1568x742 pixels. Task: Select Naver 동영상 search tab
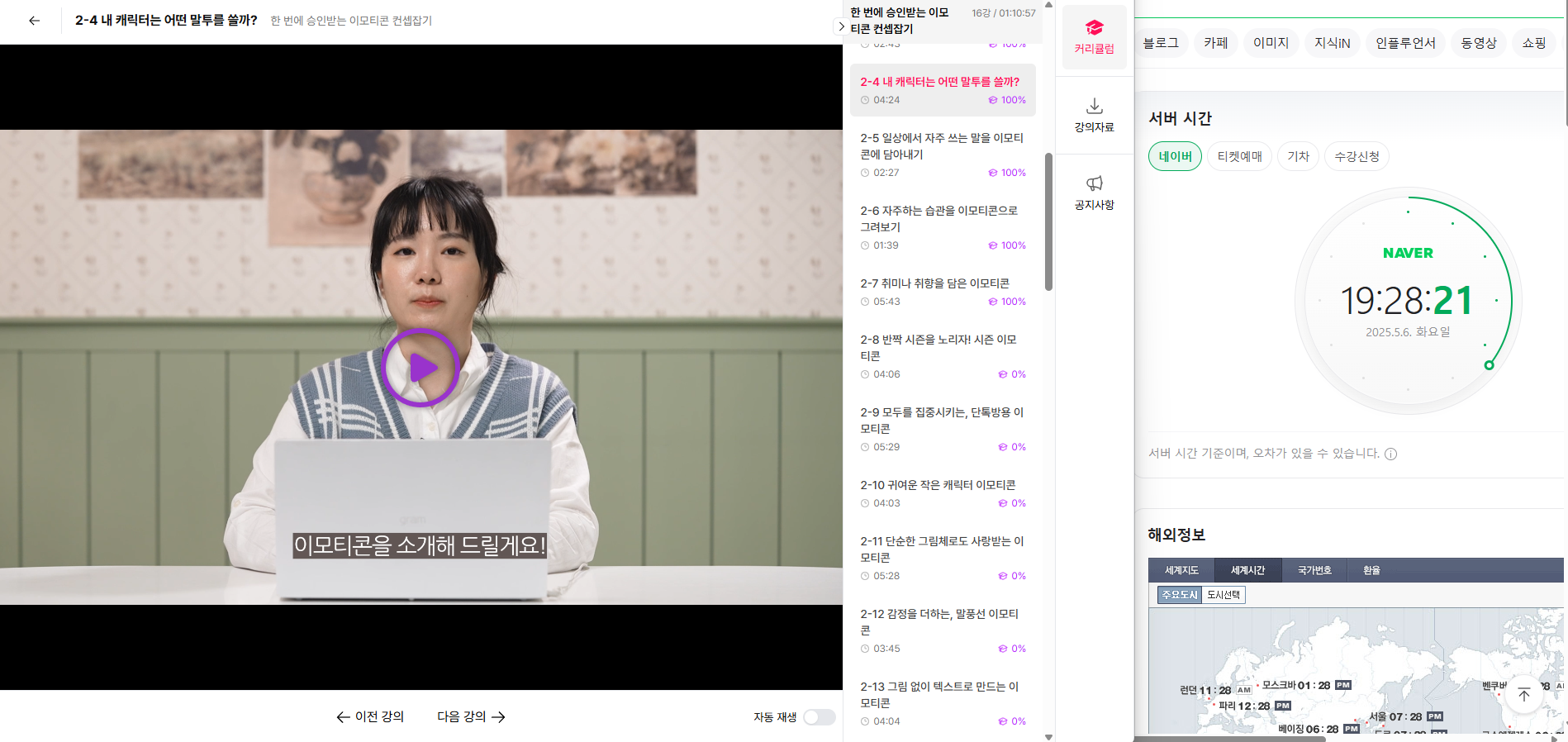(1479, 43)
